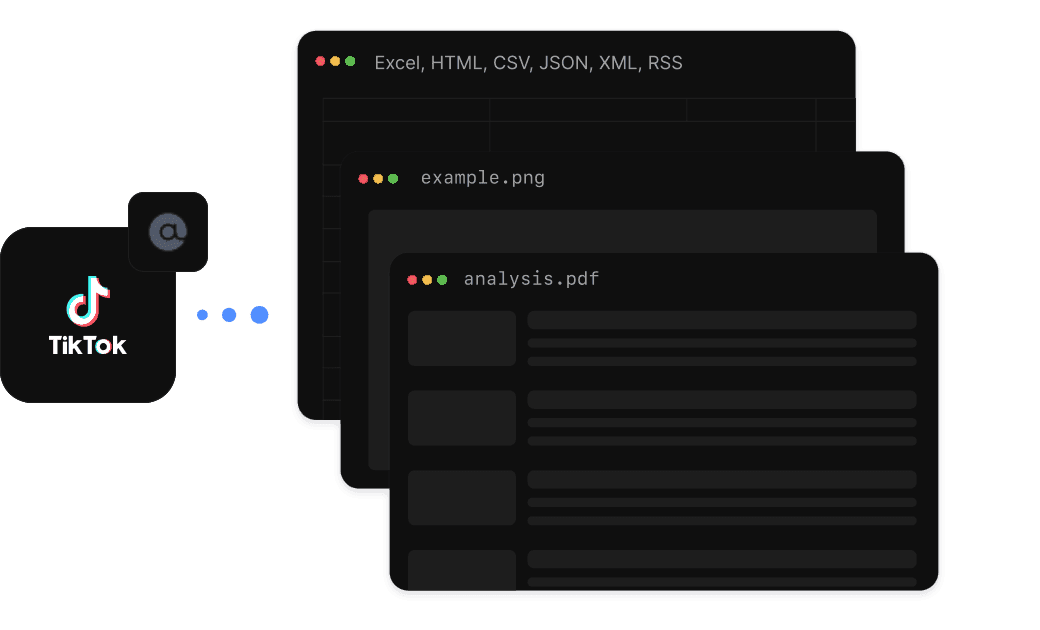This screenshot has width=1040, height=630.
Task: Click the @ mention icon badge
Action: point(168,231)
